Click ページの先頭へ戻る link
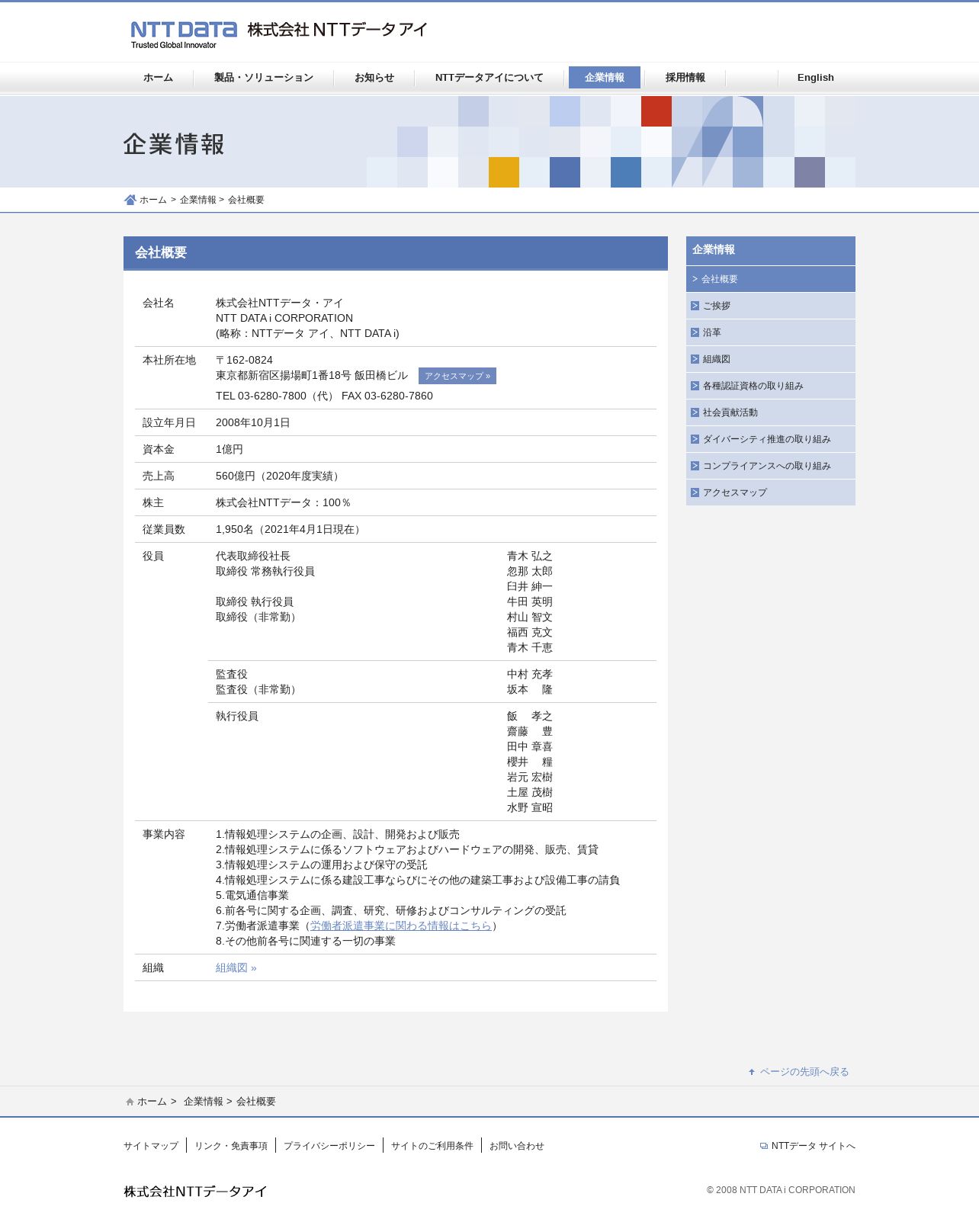 pos(804,1072)
